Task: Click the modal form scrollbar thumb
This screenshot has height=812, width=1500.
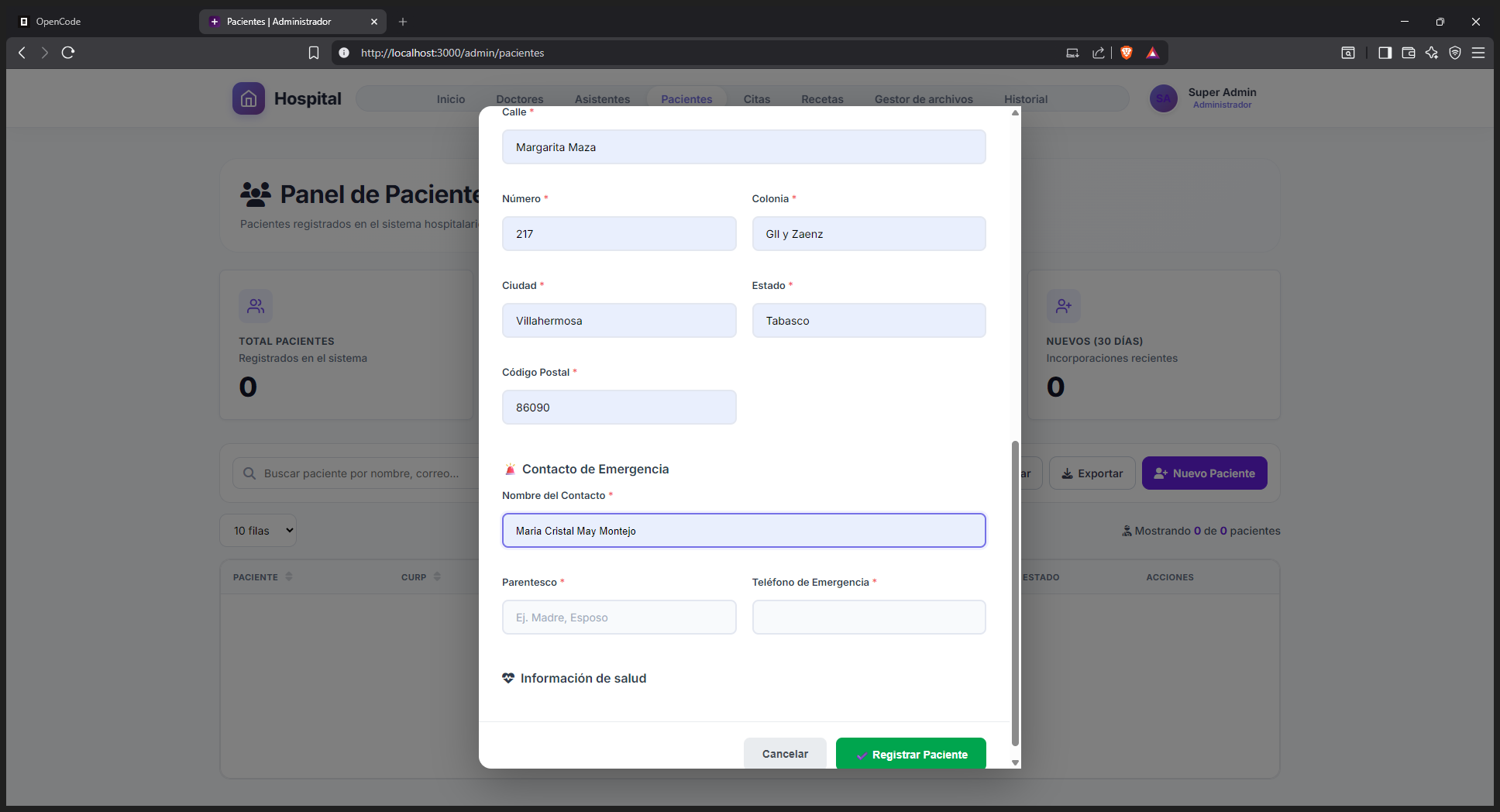Action: coord(1015,593)
